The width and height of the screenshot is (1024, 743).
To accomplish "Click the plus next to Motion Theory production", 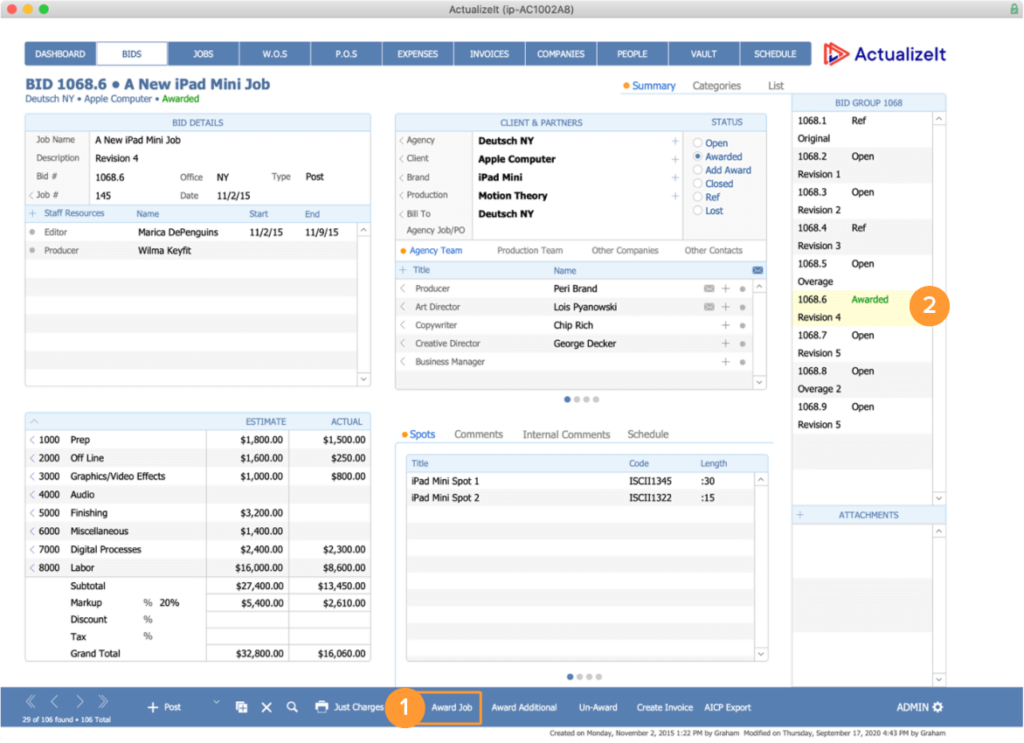I will click(x=675, y=196).
